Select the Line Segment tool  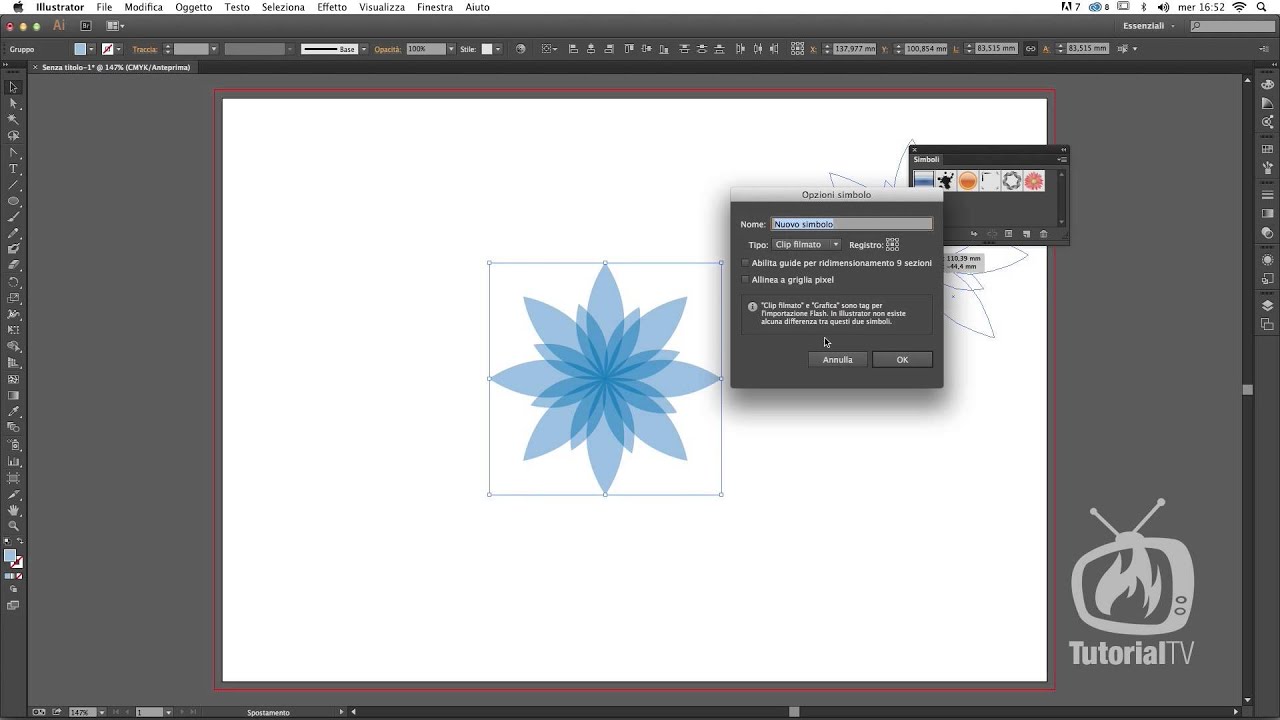[x=14, y=184]
